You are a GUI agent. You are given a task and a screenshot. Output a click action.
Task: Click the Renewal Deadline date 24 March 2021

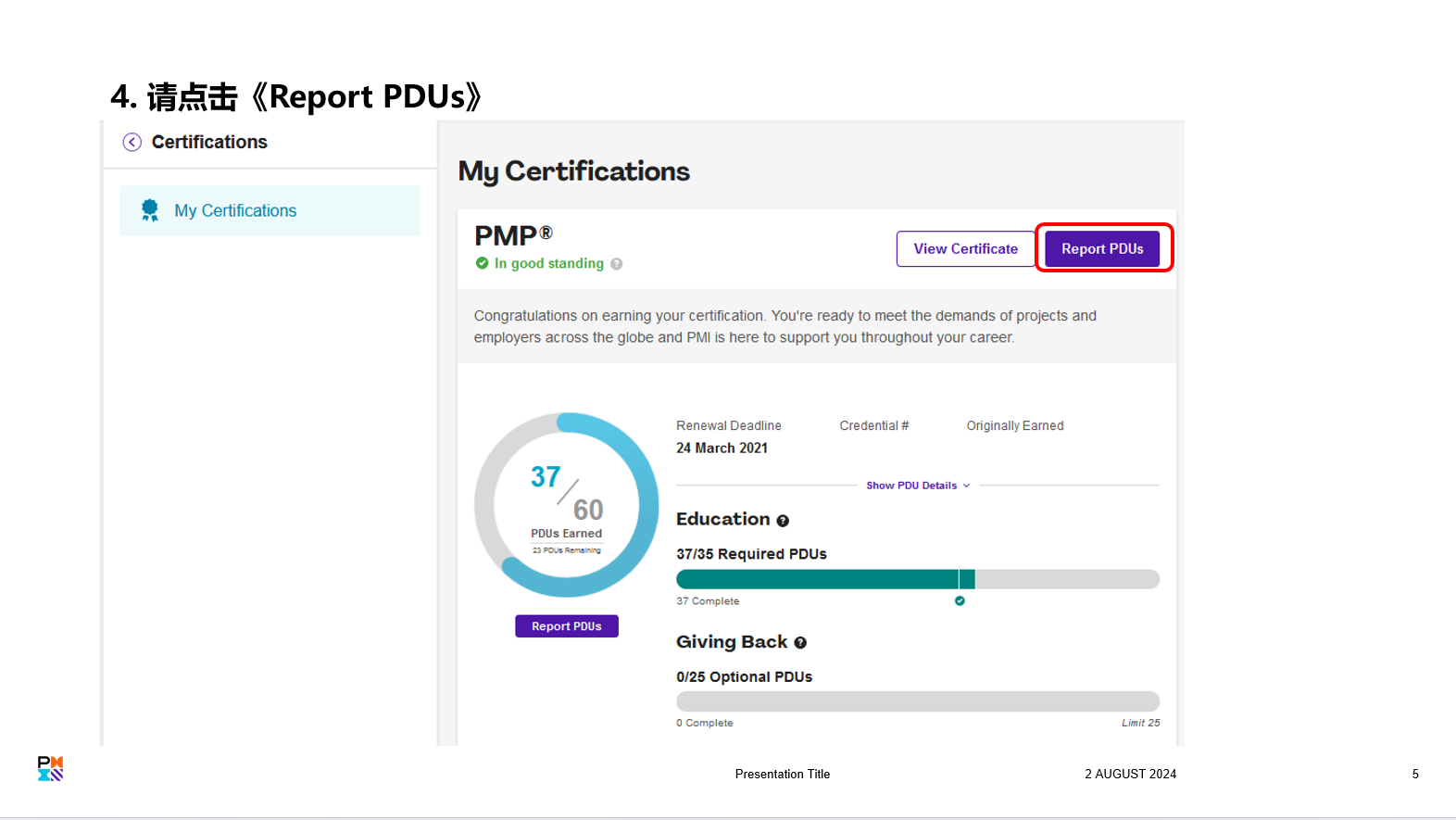[x=722, y=448]
